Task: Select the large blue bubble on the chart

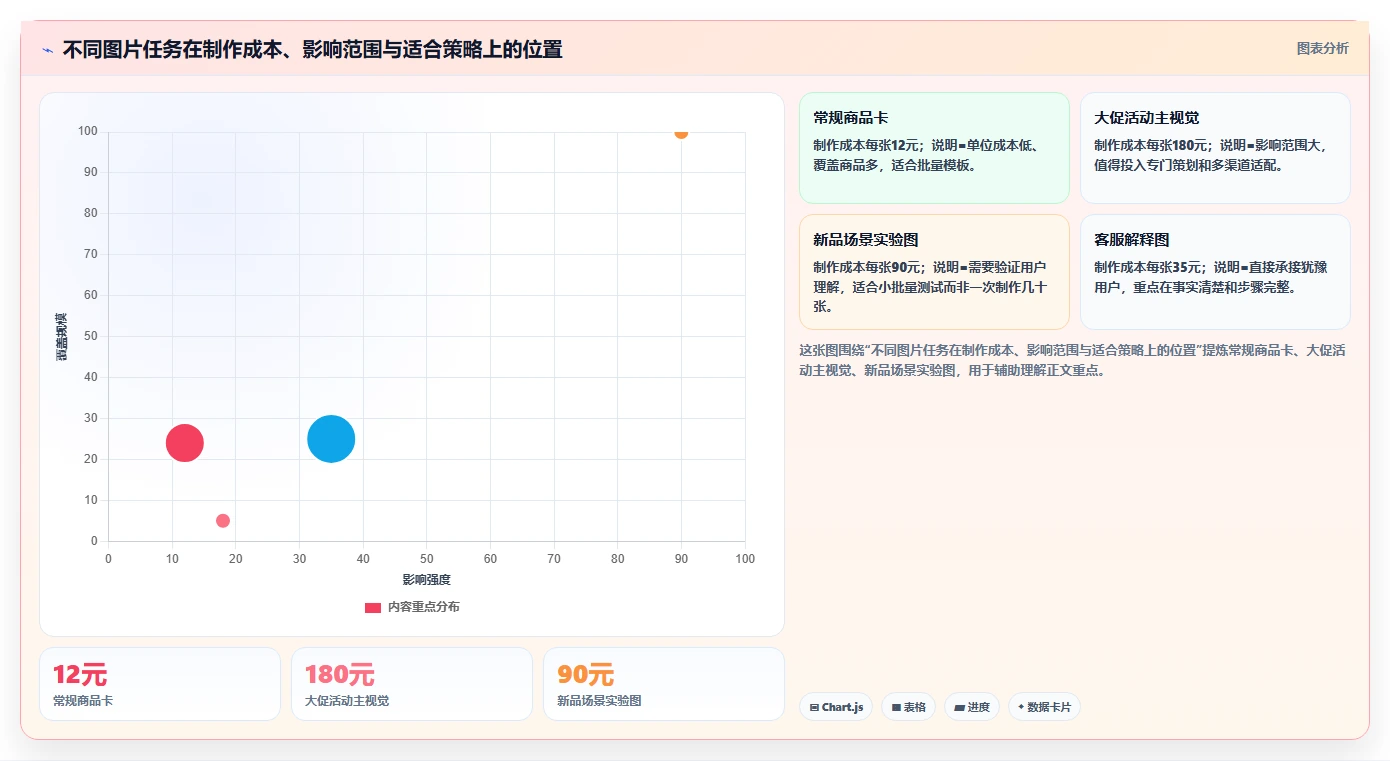Action: [331, 439]
